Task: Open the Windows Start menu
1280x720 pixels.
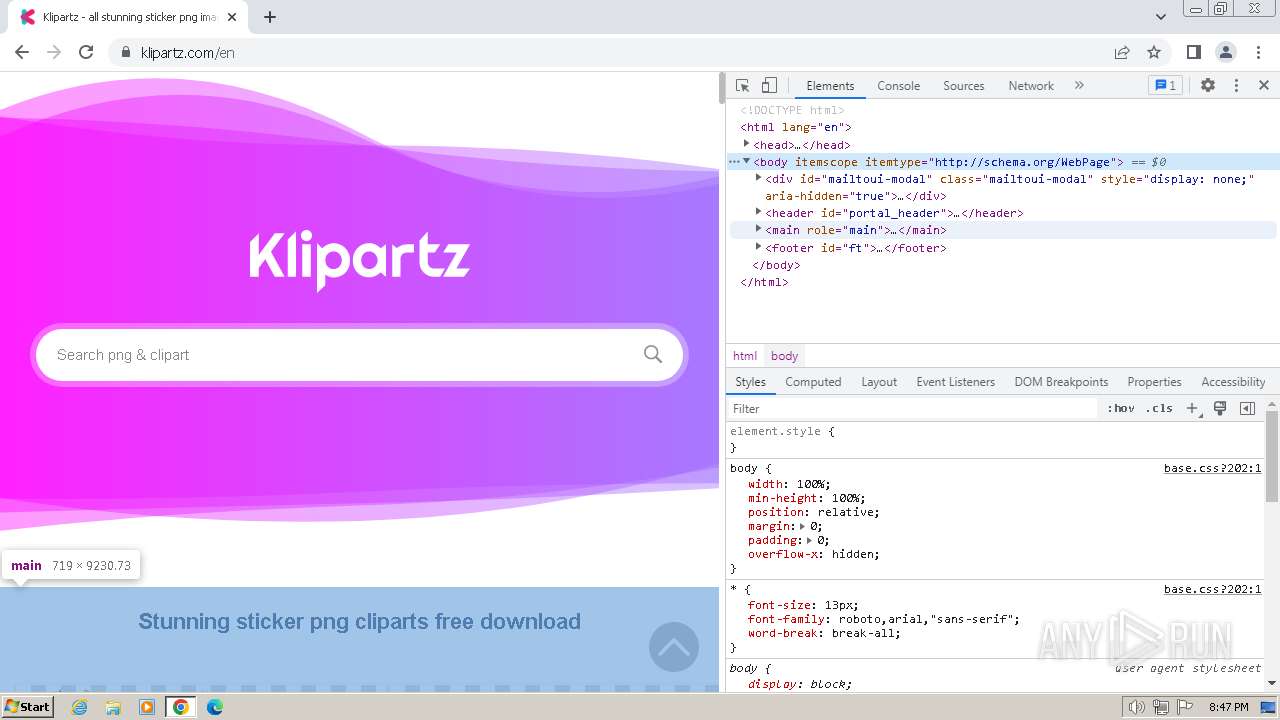Action: [x=28, y=707]
